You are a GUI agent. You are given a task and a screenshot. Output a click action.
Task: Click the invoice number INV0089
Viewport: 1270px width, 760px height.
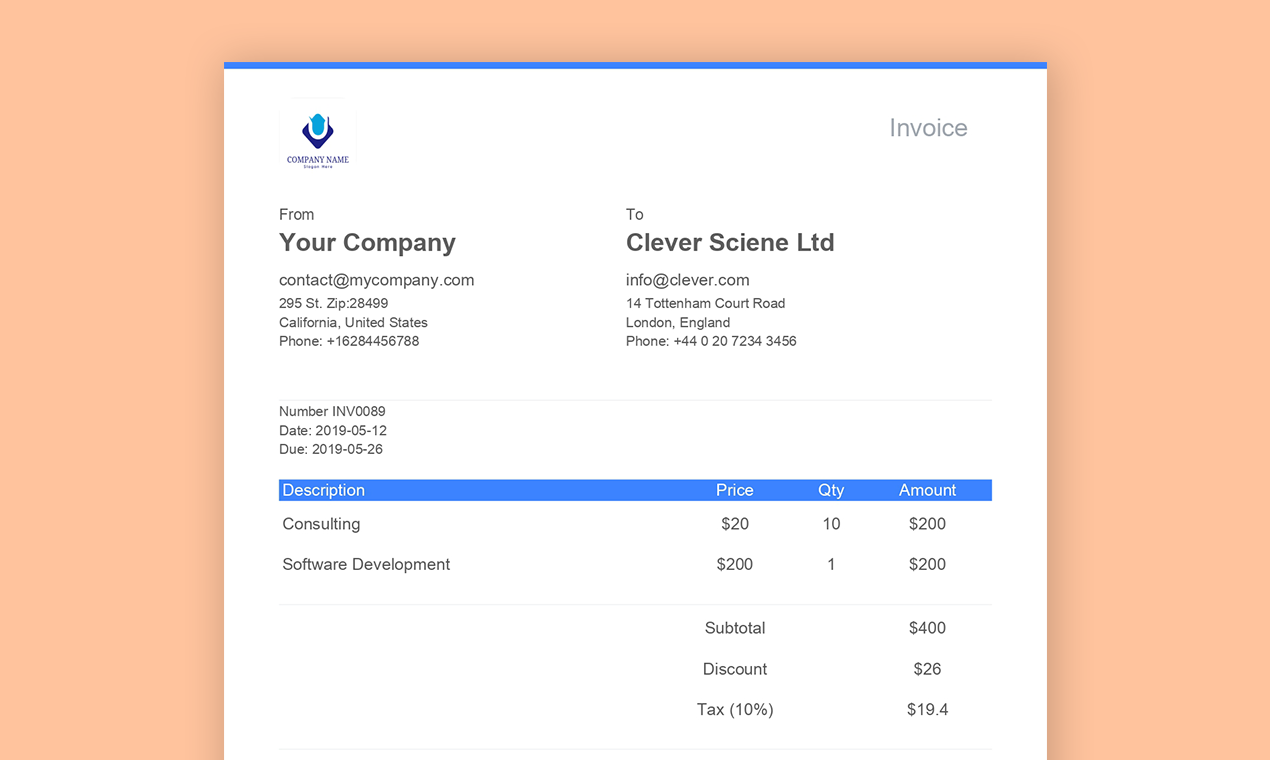pos(358,411)
